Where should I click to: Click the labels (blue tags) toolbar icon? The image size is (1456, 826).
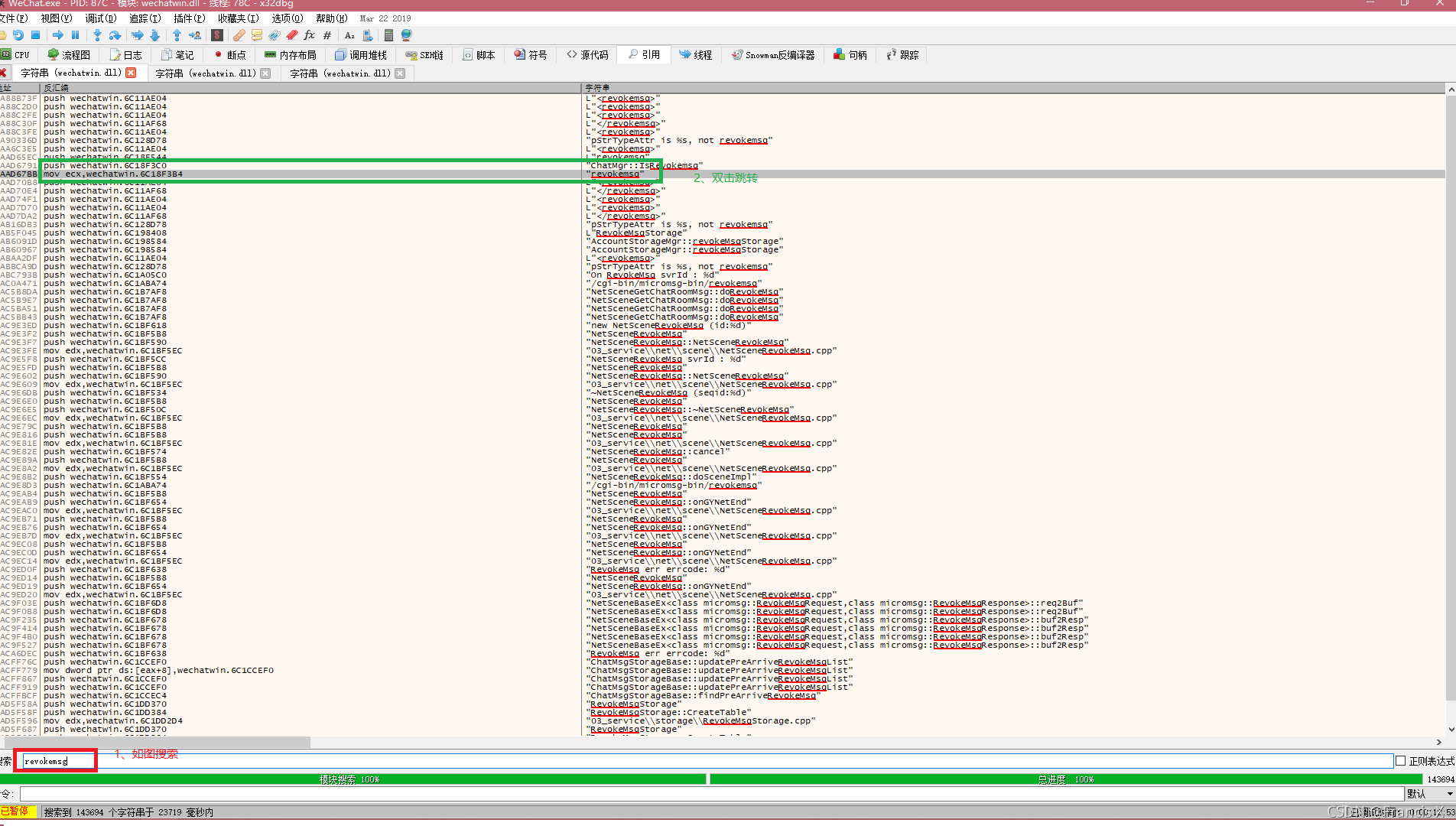pyautogui.click(x=274, y=35)
